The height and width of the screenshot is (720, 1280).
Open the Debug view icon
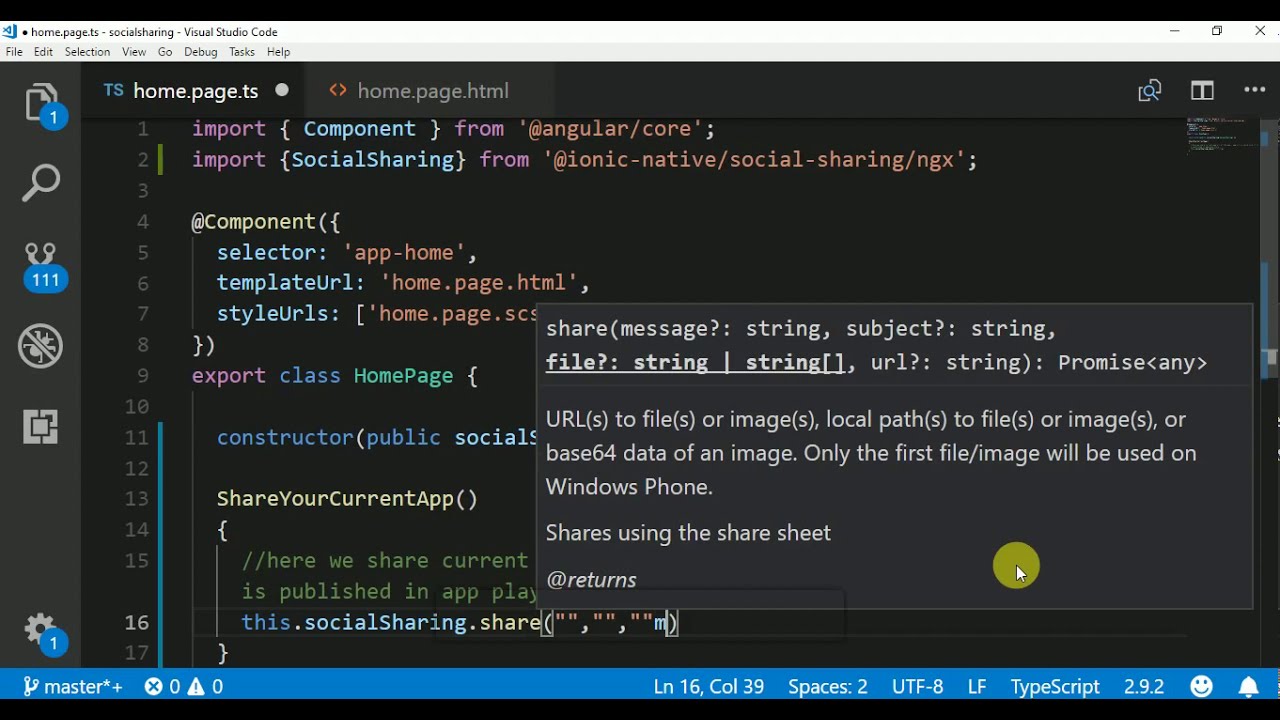[42, 346]
